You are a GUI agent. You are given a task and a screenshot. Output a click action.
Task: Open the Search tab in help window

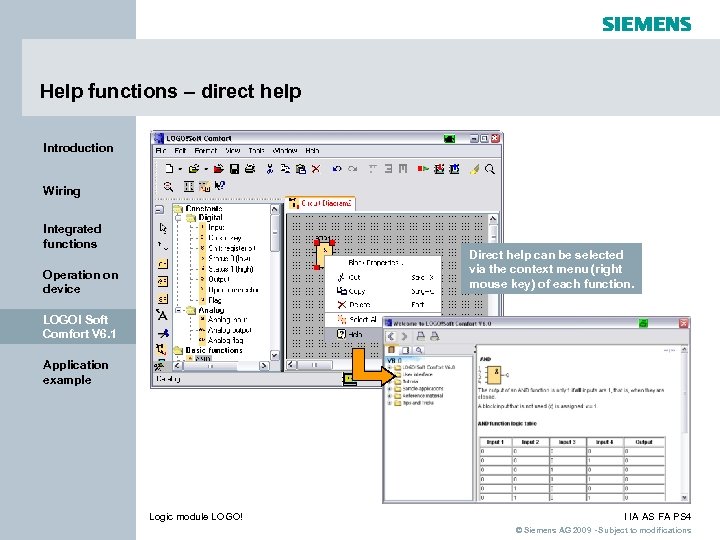point(418,349)
